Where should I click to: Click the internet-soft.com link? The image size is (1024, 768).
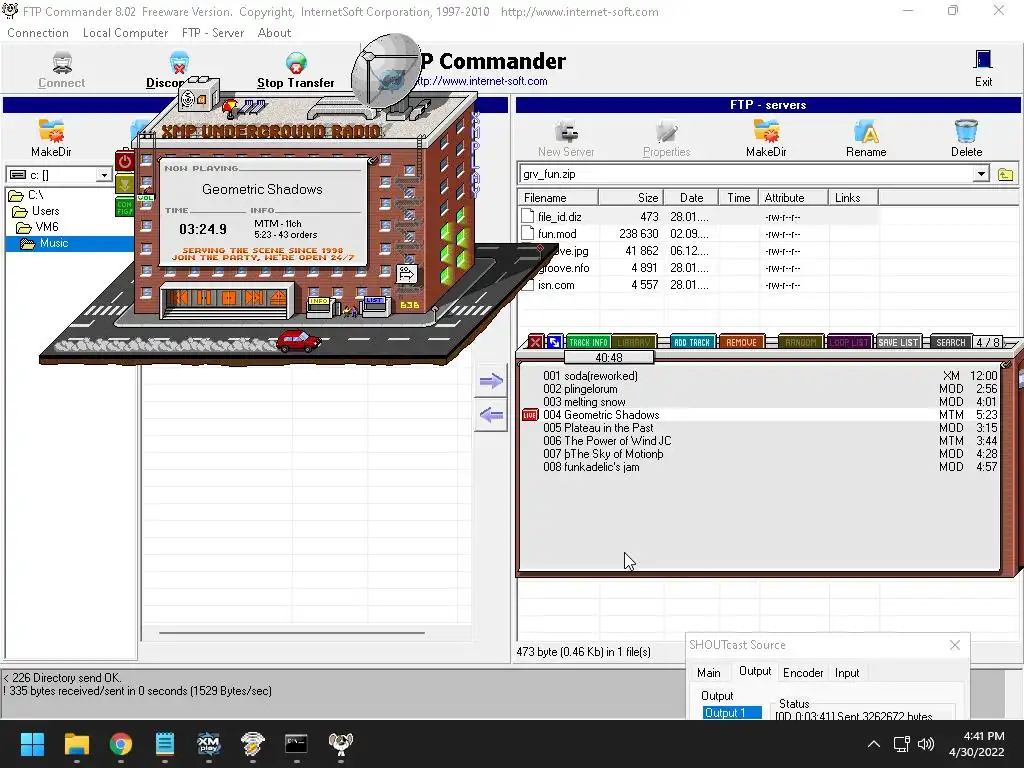pyautogui.click(x=481, y=82)
